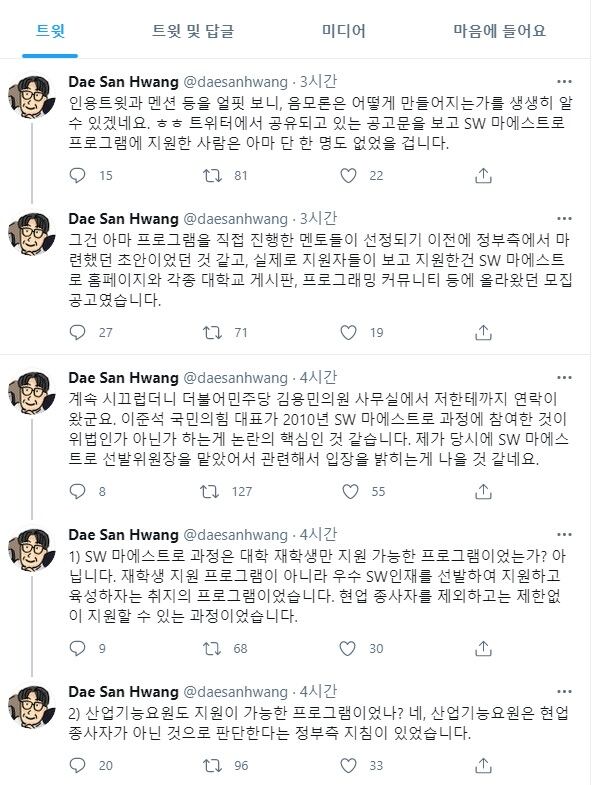Like the tweet with 22 likes
Screen dimensions: 601x785
pos(348,176)
